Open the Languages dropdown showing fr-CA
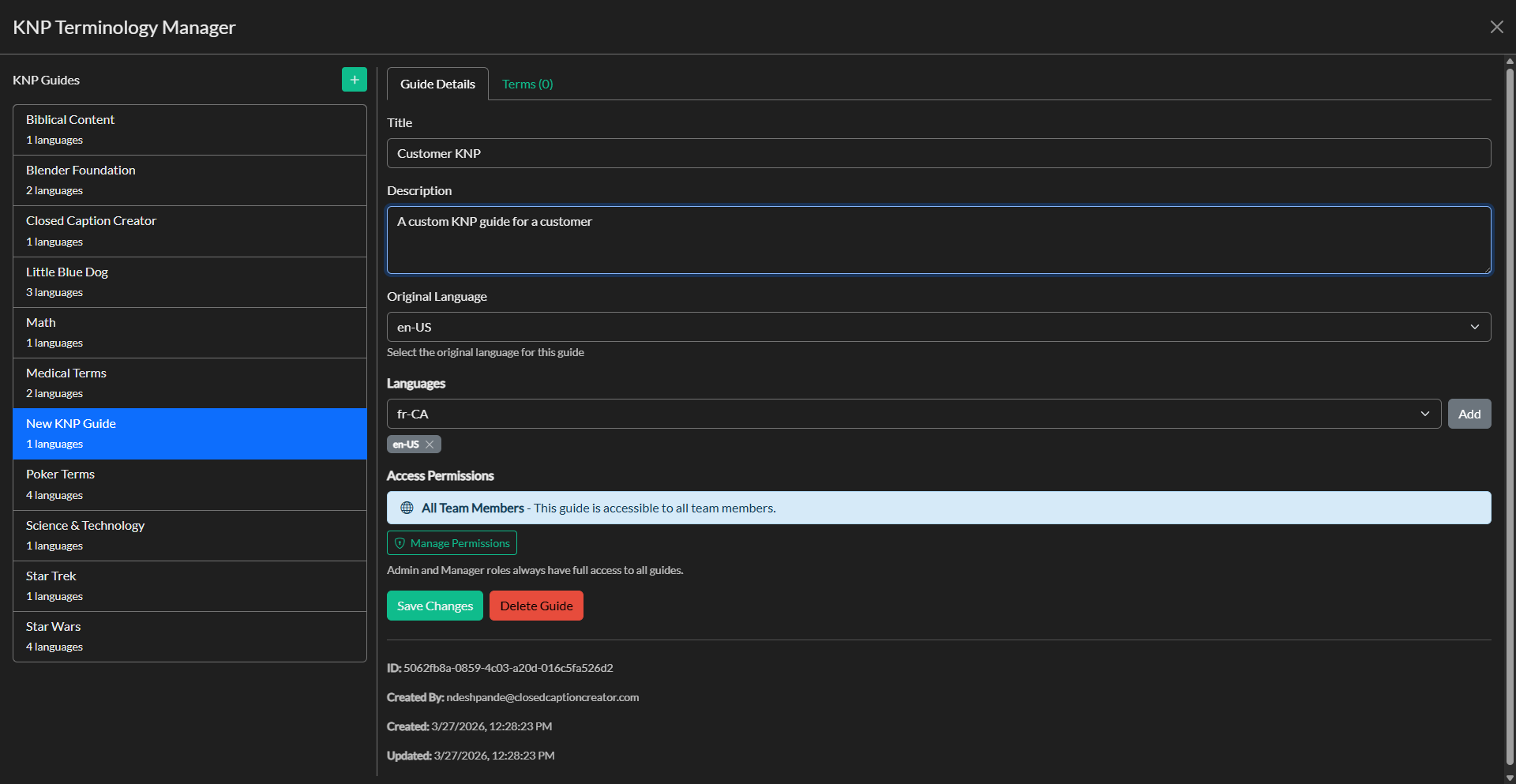This screenshot has height=784, width=1516. point(869,413)
